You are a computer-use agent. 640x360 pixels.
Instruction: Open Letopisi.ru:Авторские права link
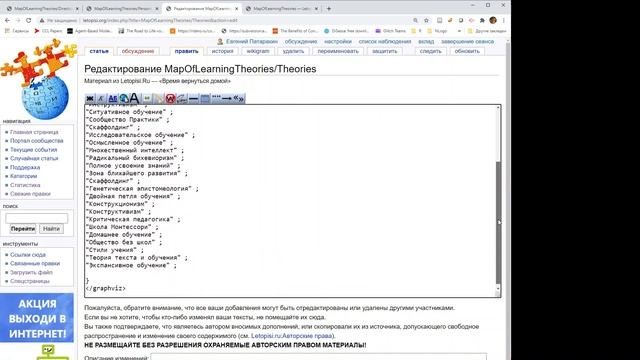291,336
